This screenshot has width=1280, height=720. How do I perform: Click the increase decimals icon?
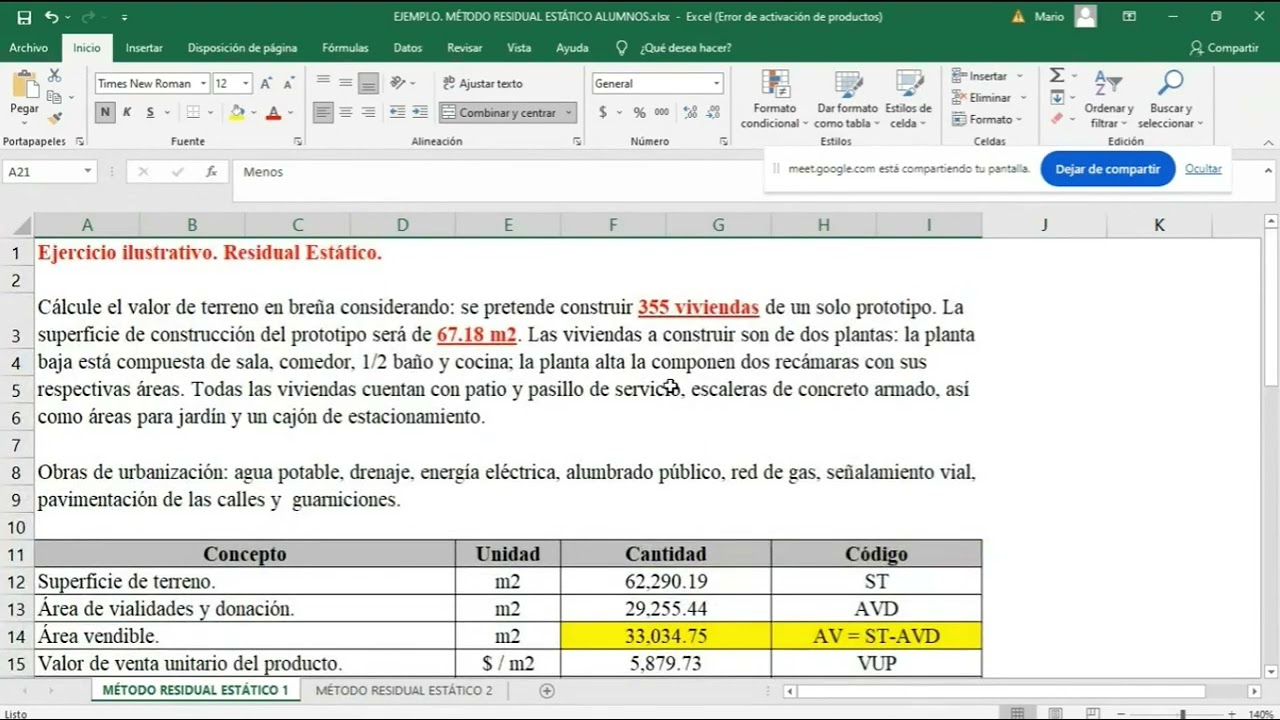pyautogui.click(x=690, y=113)
